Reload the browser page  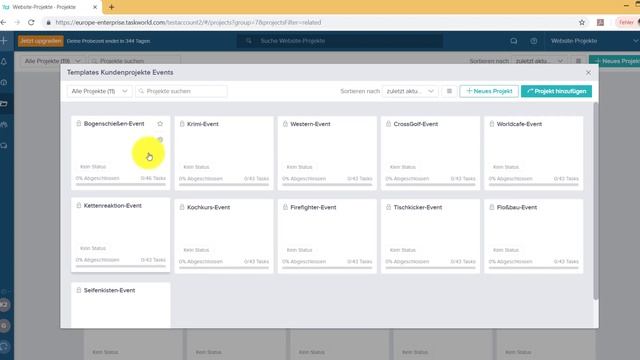[31, 22]
